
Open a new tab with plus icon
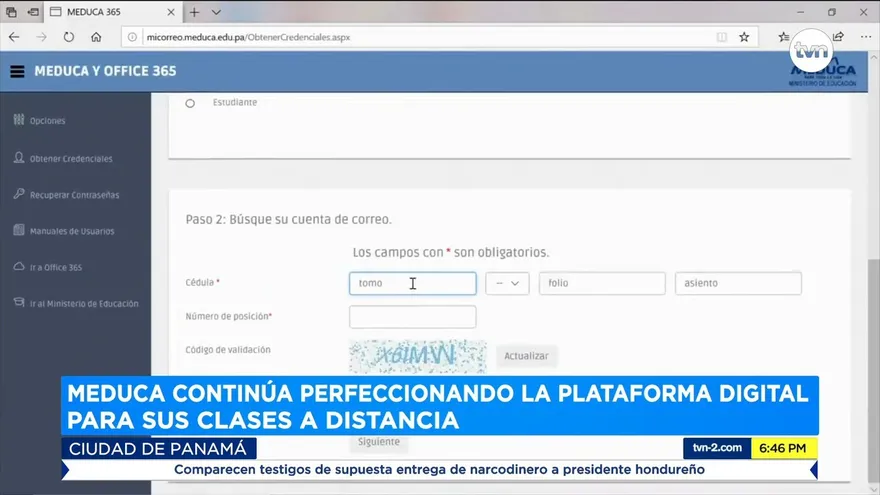pos(194,12)
